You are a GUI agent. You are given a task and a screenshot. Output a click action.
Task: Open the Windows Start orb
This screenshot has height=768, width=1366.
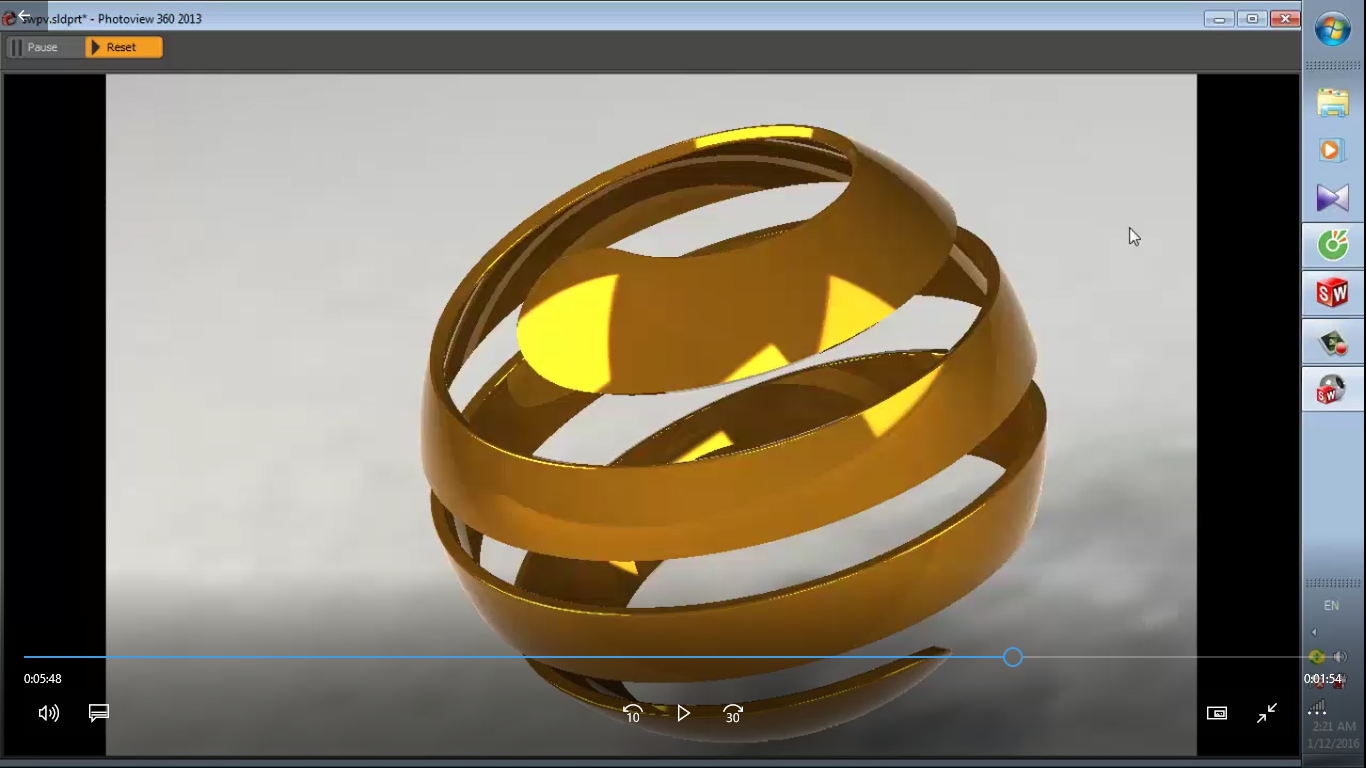[x=1333, y=29]
